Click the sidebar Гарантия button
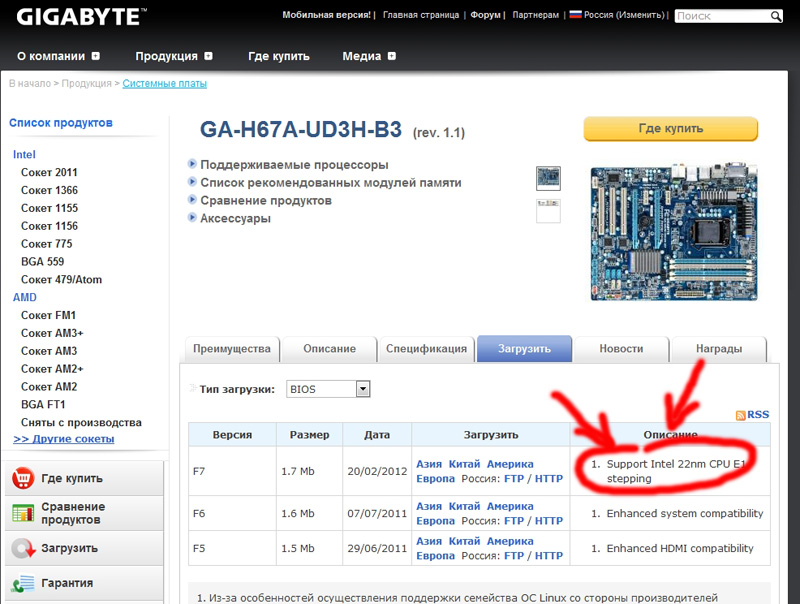Viewport: 800px width, 604px height. (x=84, y=583)
